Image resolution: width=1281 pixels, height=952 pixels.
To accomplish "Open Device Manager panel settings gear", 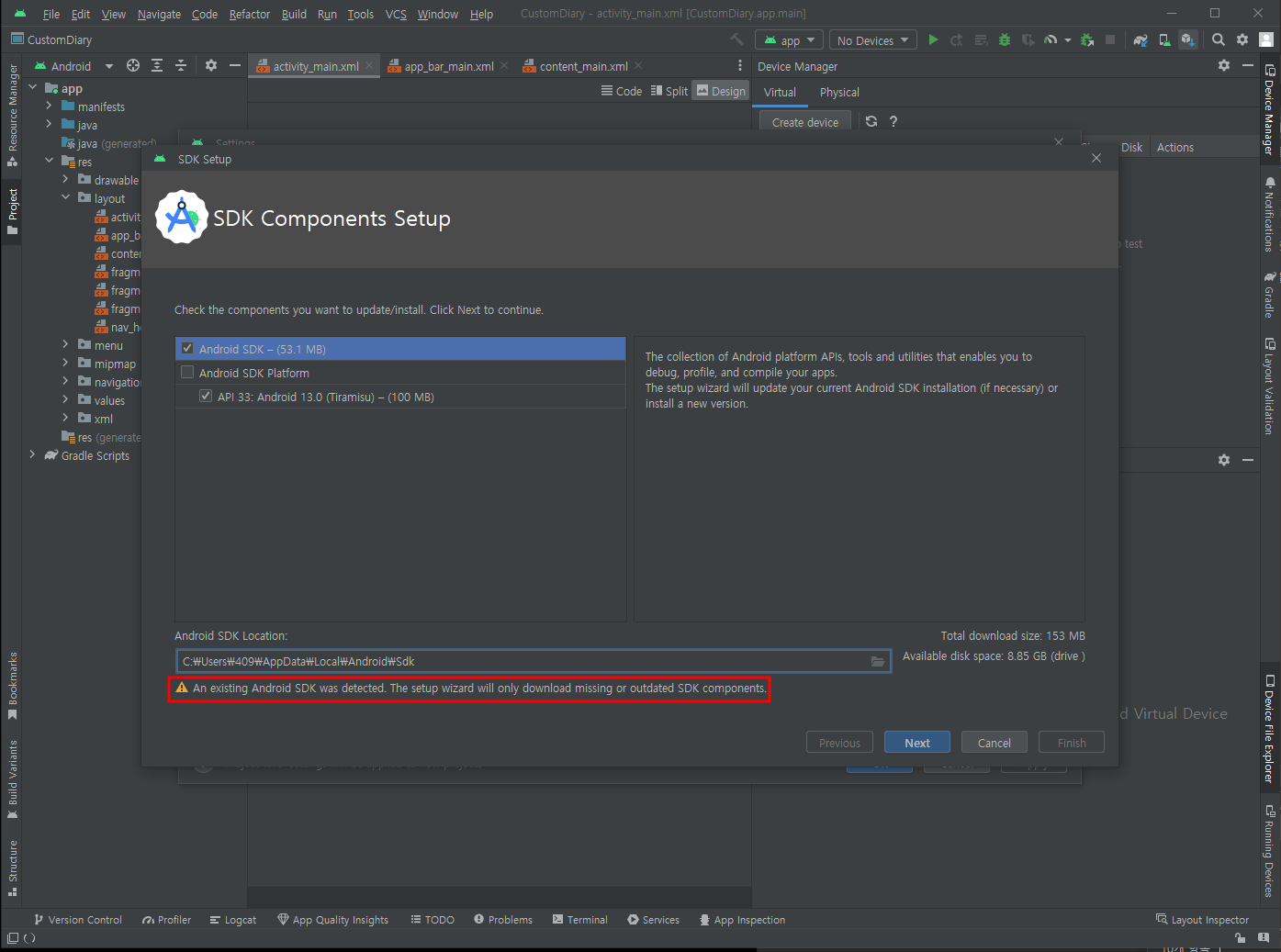I will pyautogui.click(x=1224, y=65).
